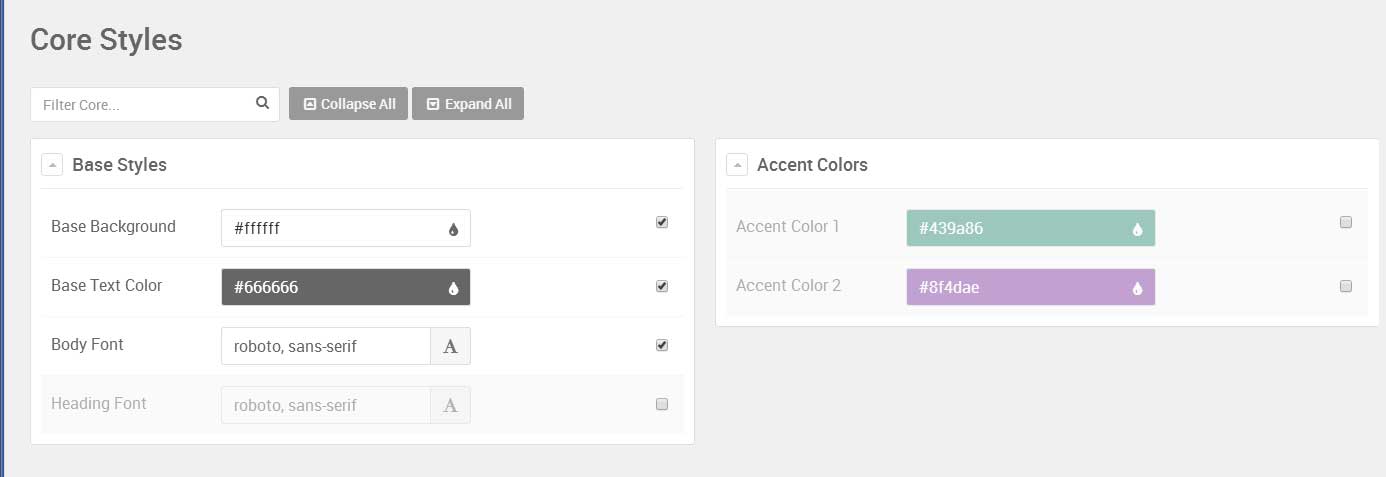Open font picker icon for Body Font
1386x477 pixels.
click(450, 346)
